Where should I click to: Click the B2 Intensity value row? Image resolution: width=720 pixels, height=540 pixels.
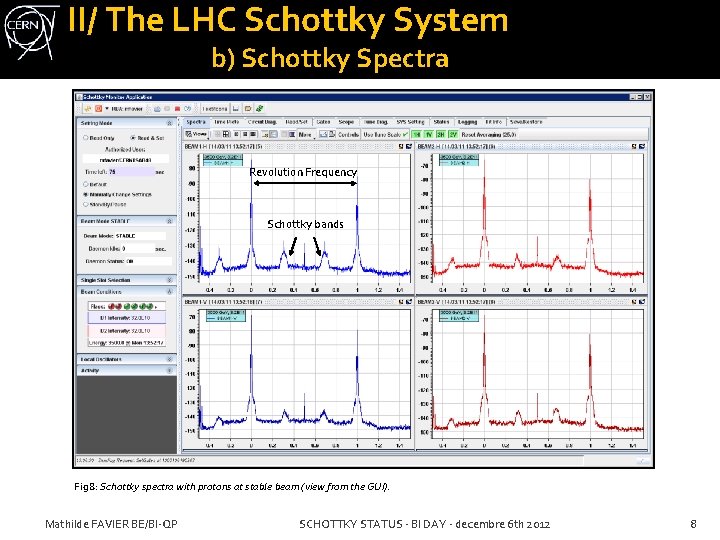127,331
